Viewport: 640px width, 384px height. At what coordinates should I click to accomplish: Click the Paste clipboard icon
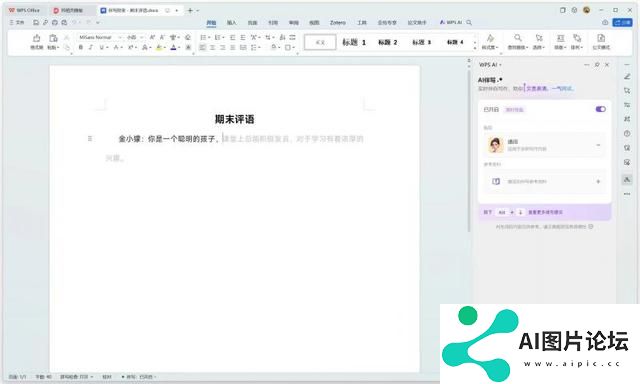53,38
